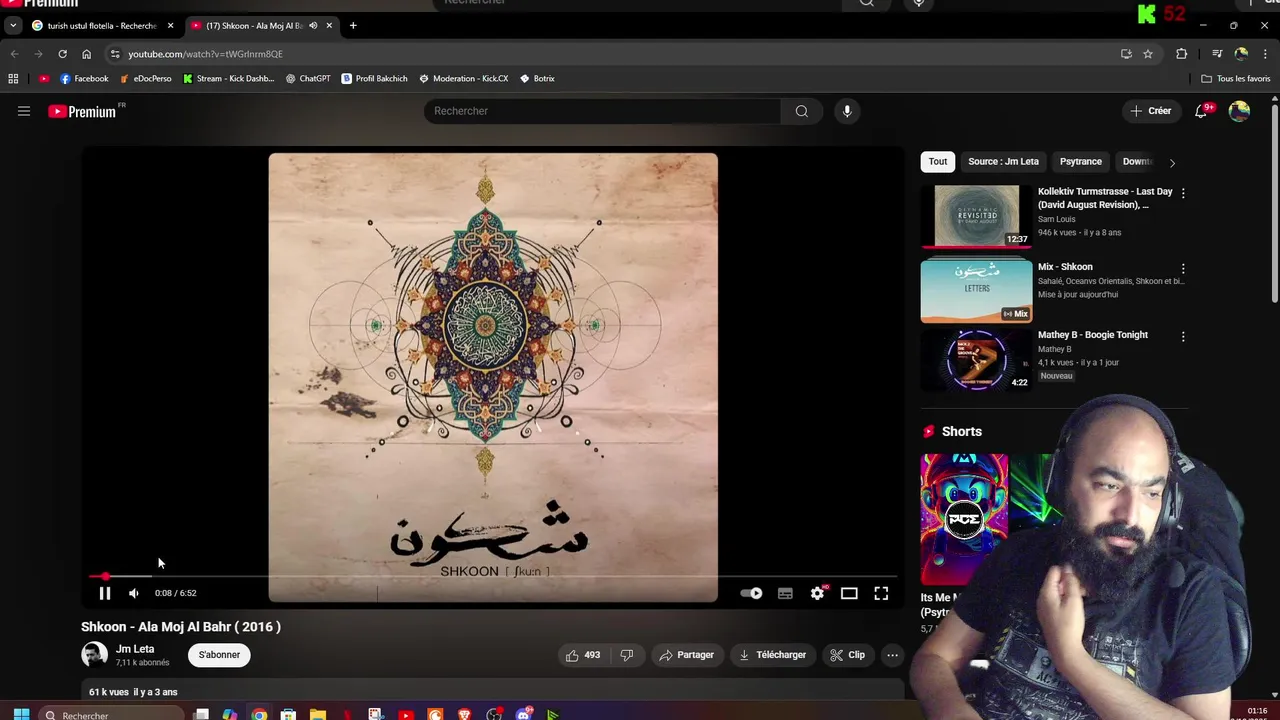The width and height of the screenshot is (1280, 720).
Task: Open the Brave browser taskbar icon
Action: 464,714
